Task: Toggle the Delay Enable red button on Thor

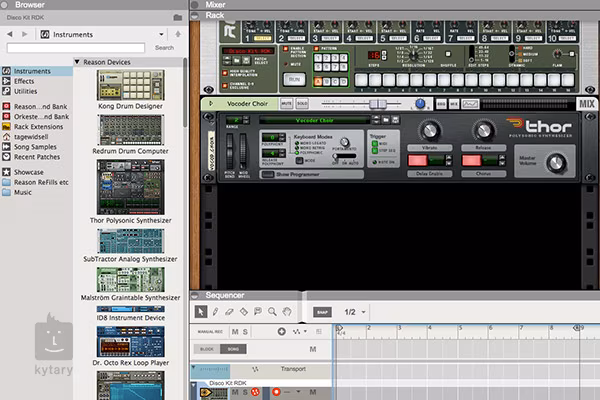Action: click(417, 160)
